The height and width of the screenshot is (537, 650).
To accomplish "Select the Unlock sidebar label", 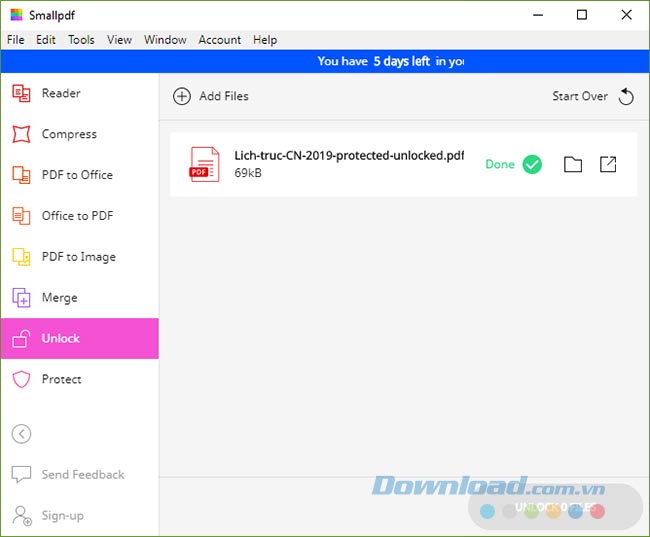I will [x=61, y=338].
